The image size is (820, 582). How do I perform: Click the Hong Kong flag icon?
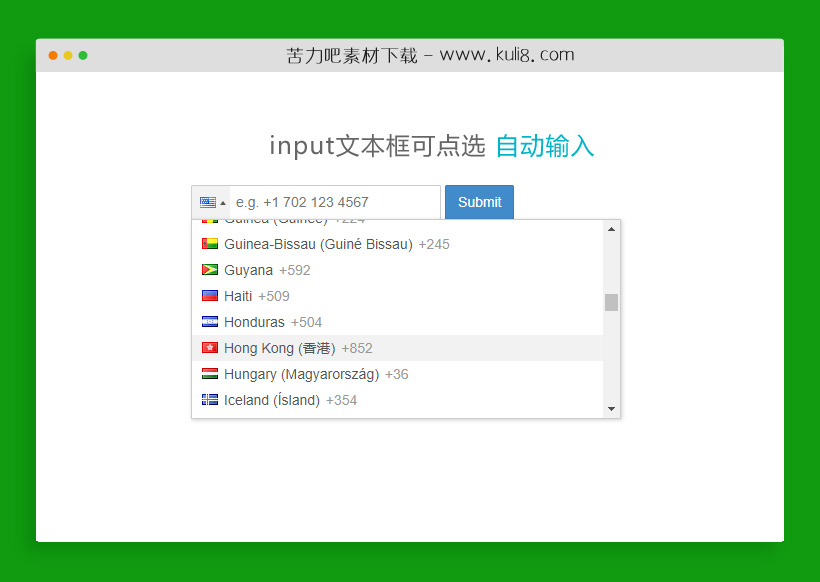(x=210, y=347)
